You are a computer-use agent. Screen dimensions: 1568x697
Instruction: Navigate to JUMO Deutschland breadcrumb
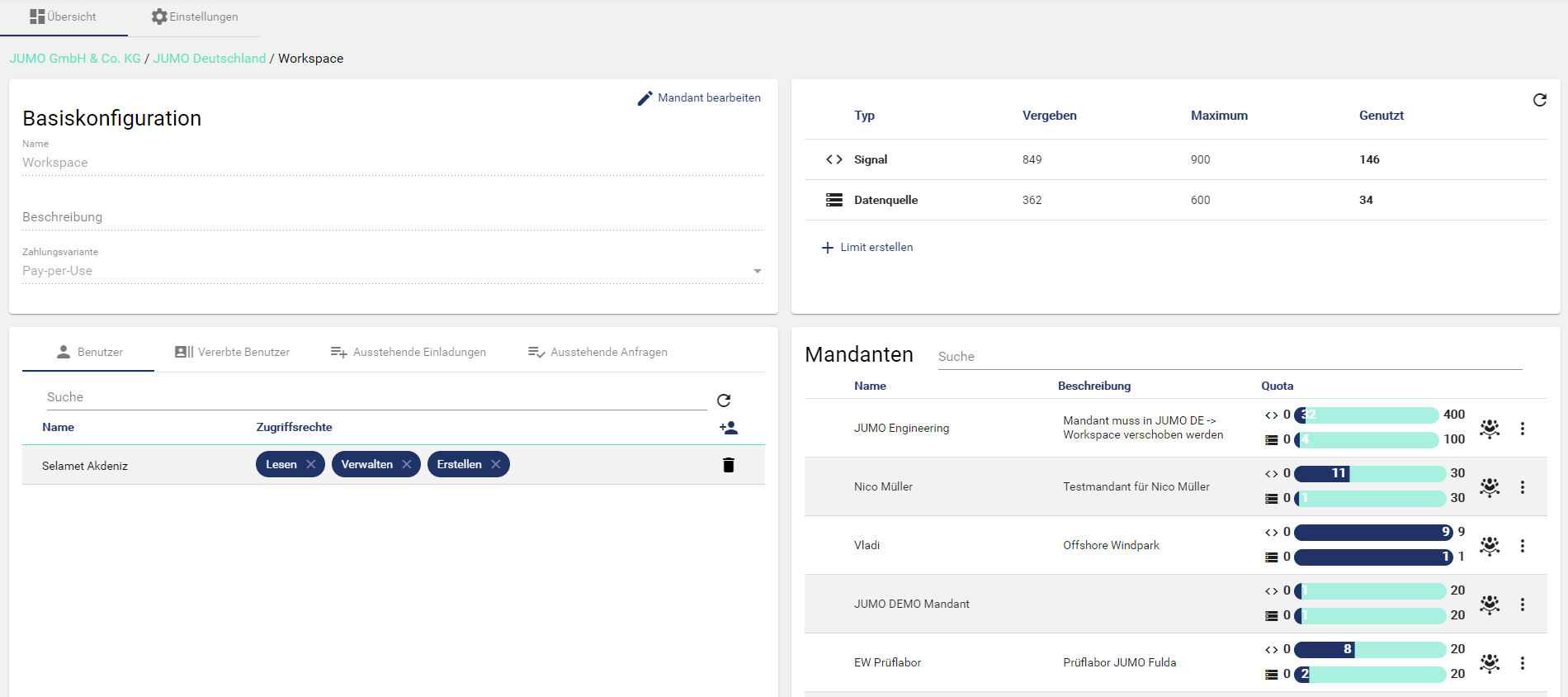click(210, 59)
